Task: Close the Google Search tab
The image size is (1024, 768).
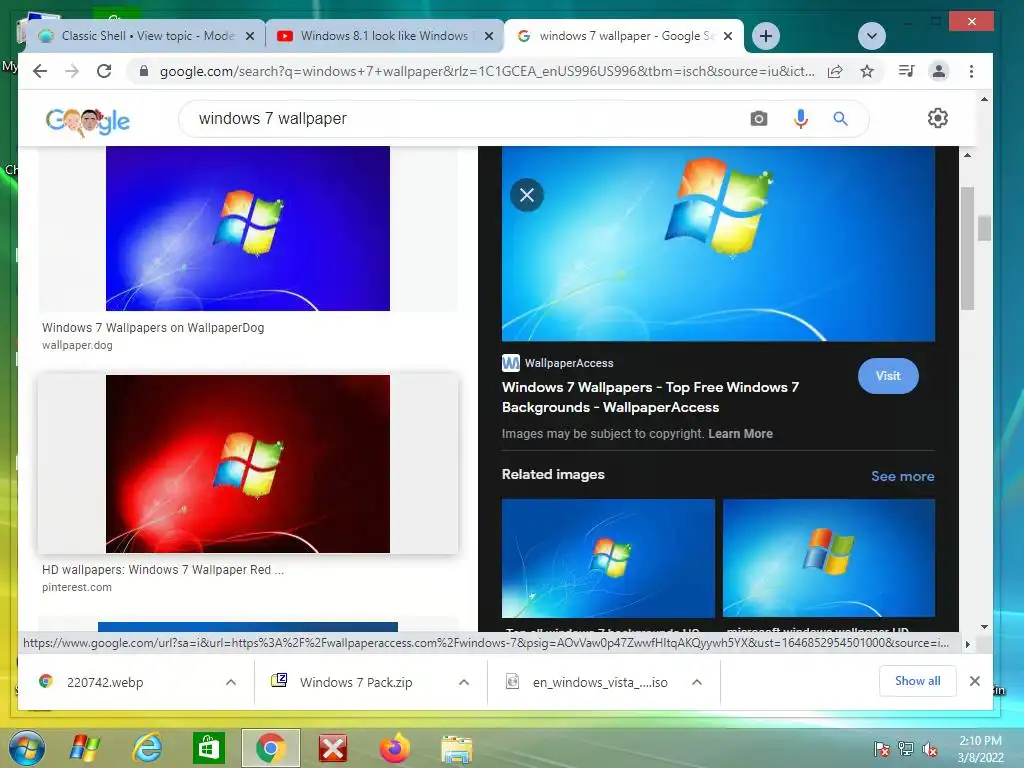Action: click(728, 36)
